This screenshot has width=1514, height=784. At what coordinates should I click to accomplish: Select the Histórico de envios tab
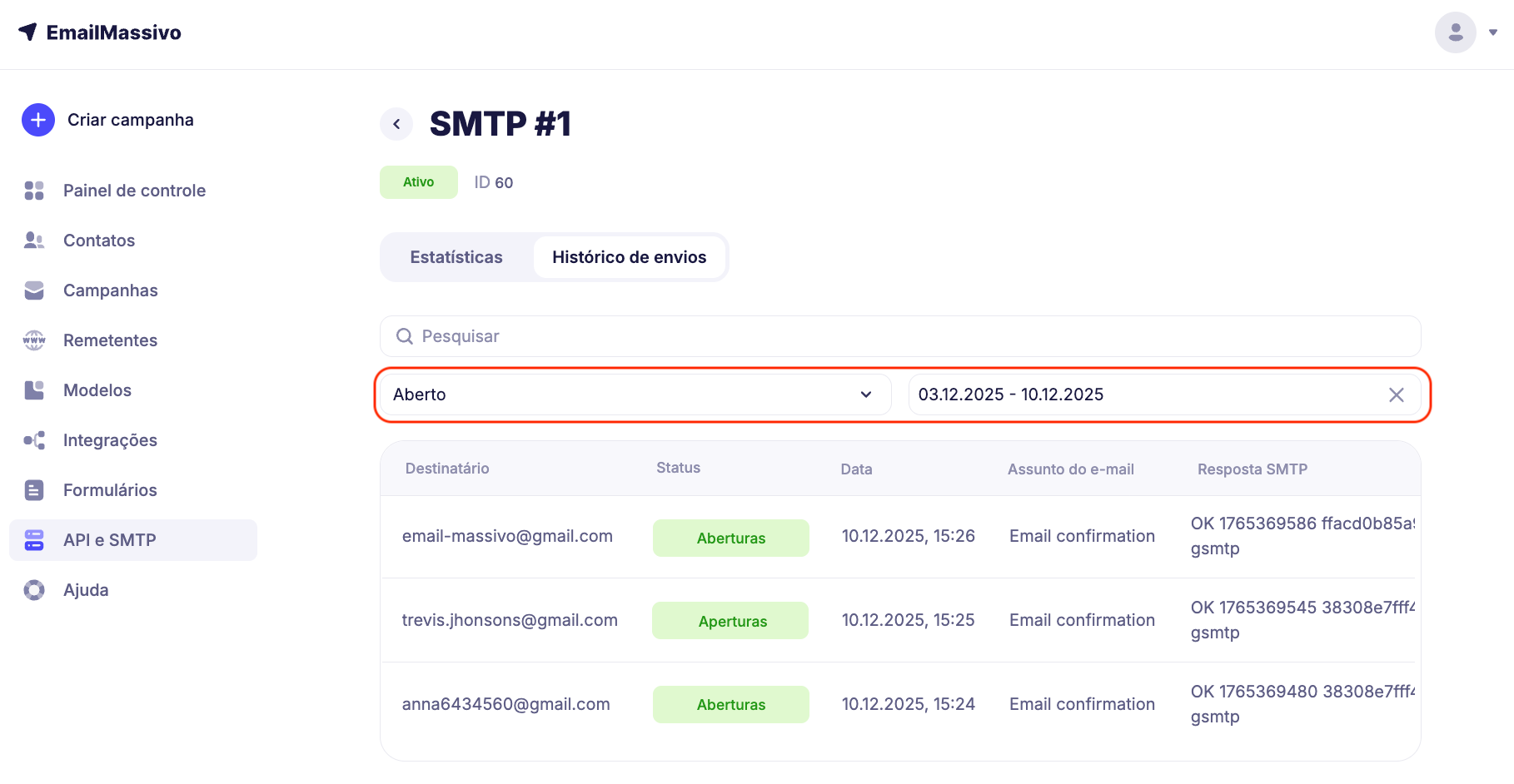[629, 257]
